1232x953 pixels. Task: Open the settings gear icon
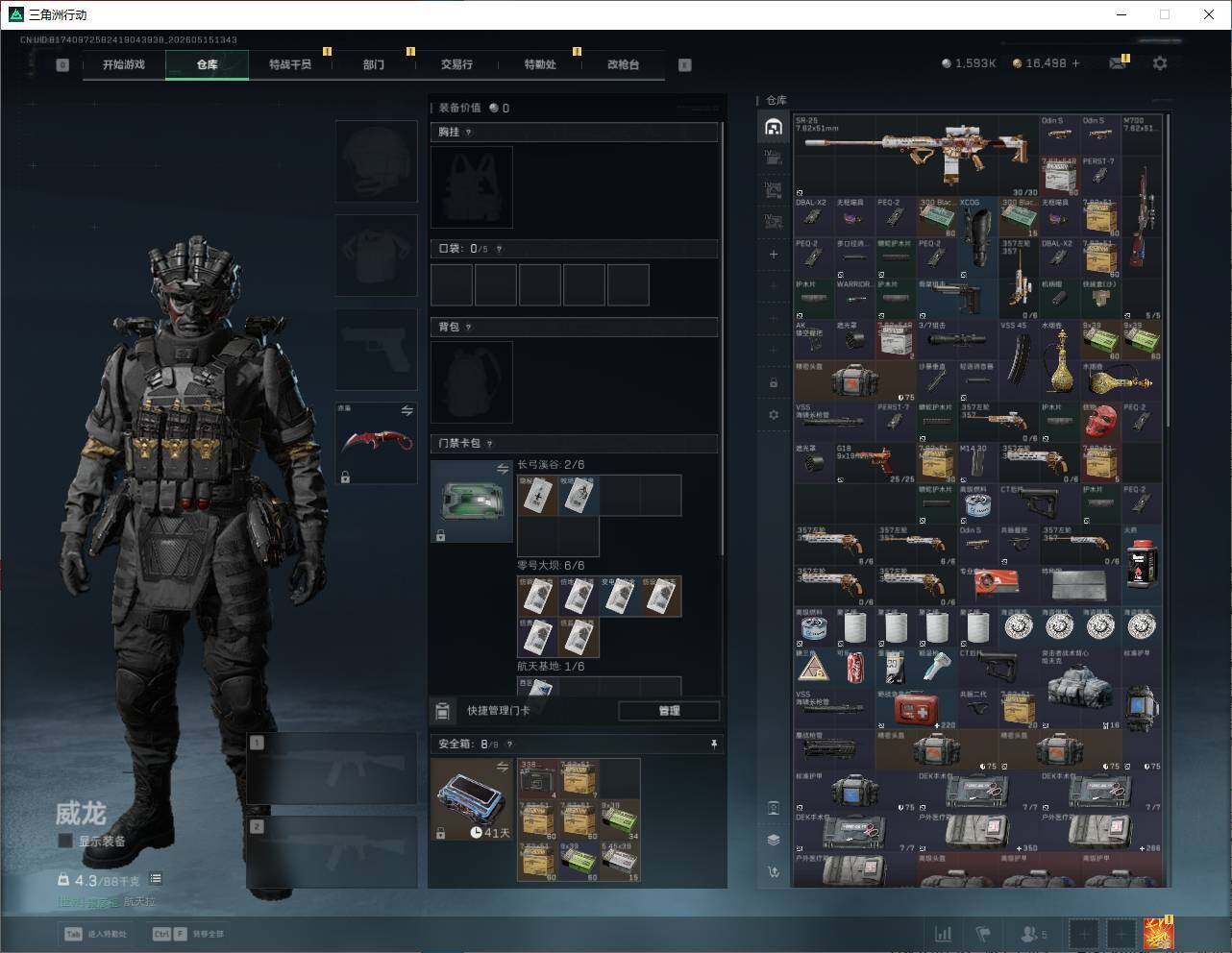tap(1160, 62)
